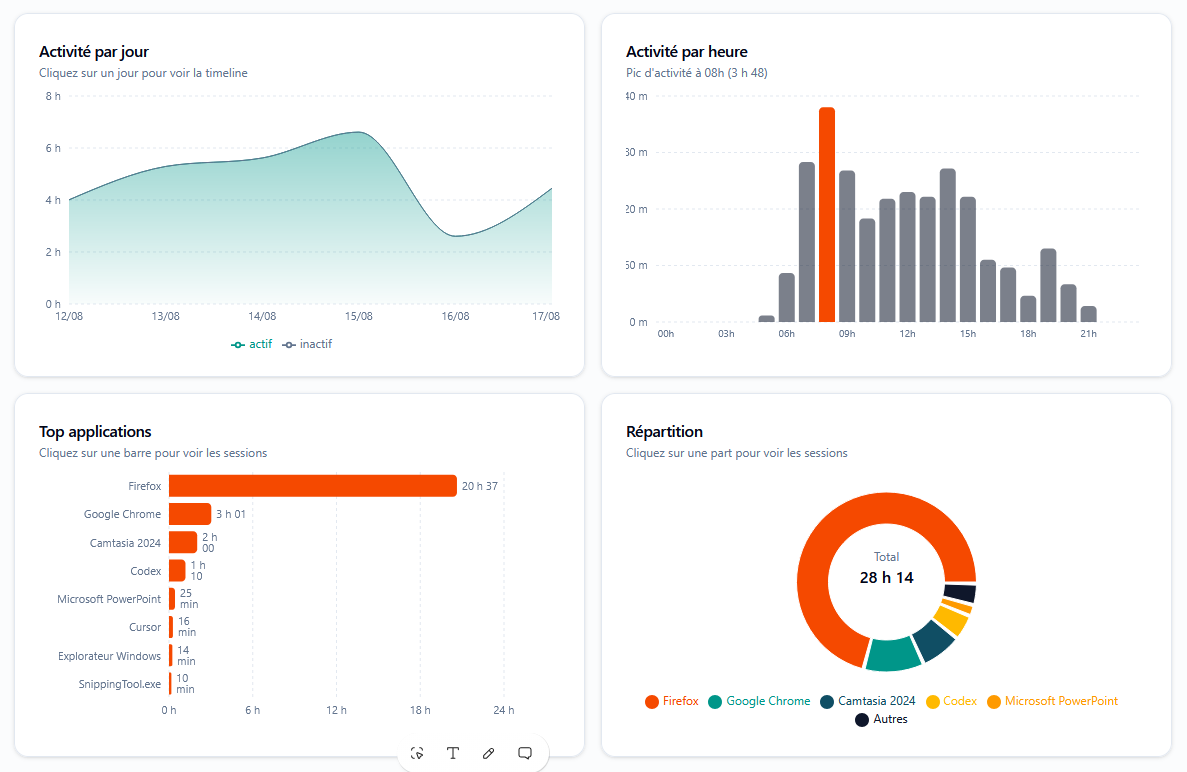Viewport: 1187px width, 772px height.
Task: Click the 18h bar in Activité par heure
Action: click(x=1028, y=309)
